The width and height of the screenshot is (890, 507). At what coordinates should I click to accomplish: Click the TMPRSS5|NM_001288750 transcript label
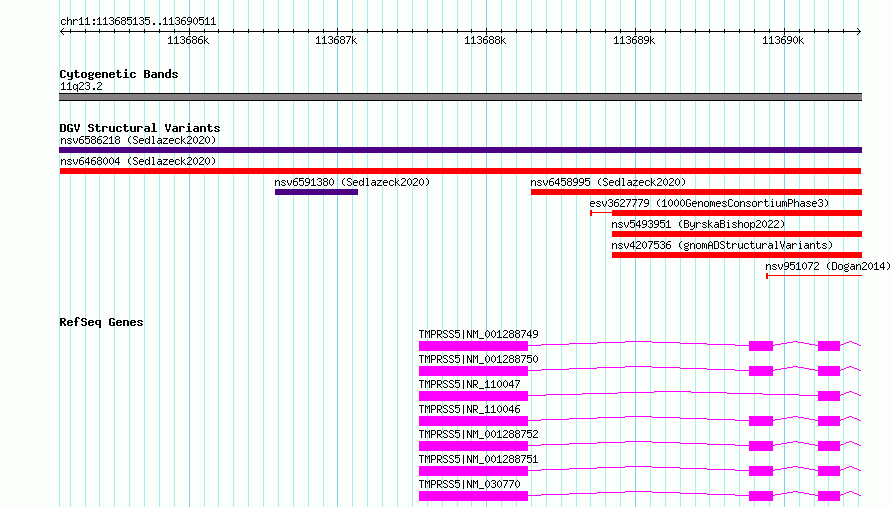click(x=478, y=359)
